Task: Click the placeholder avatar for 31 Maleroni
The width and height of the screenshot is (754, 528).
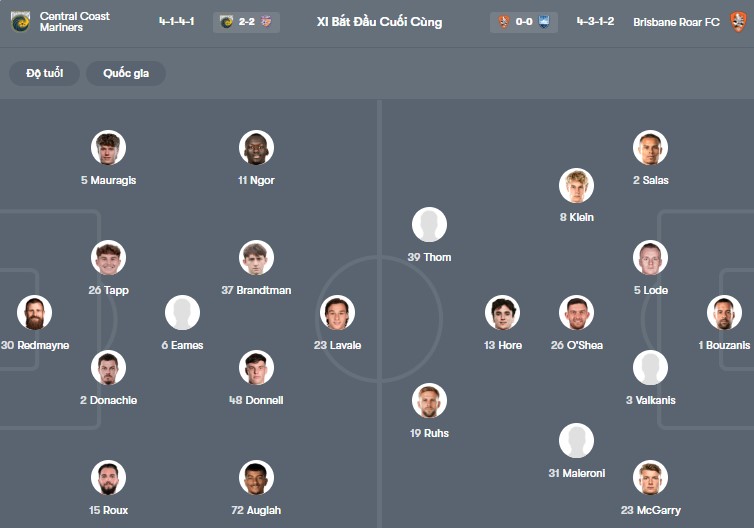Action: tap(576, 441)
